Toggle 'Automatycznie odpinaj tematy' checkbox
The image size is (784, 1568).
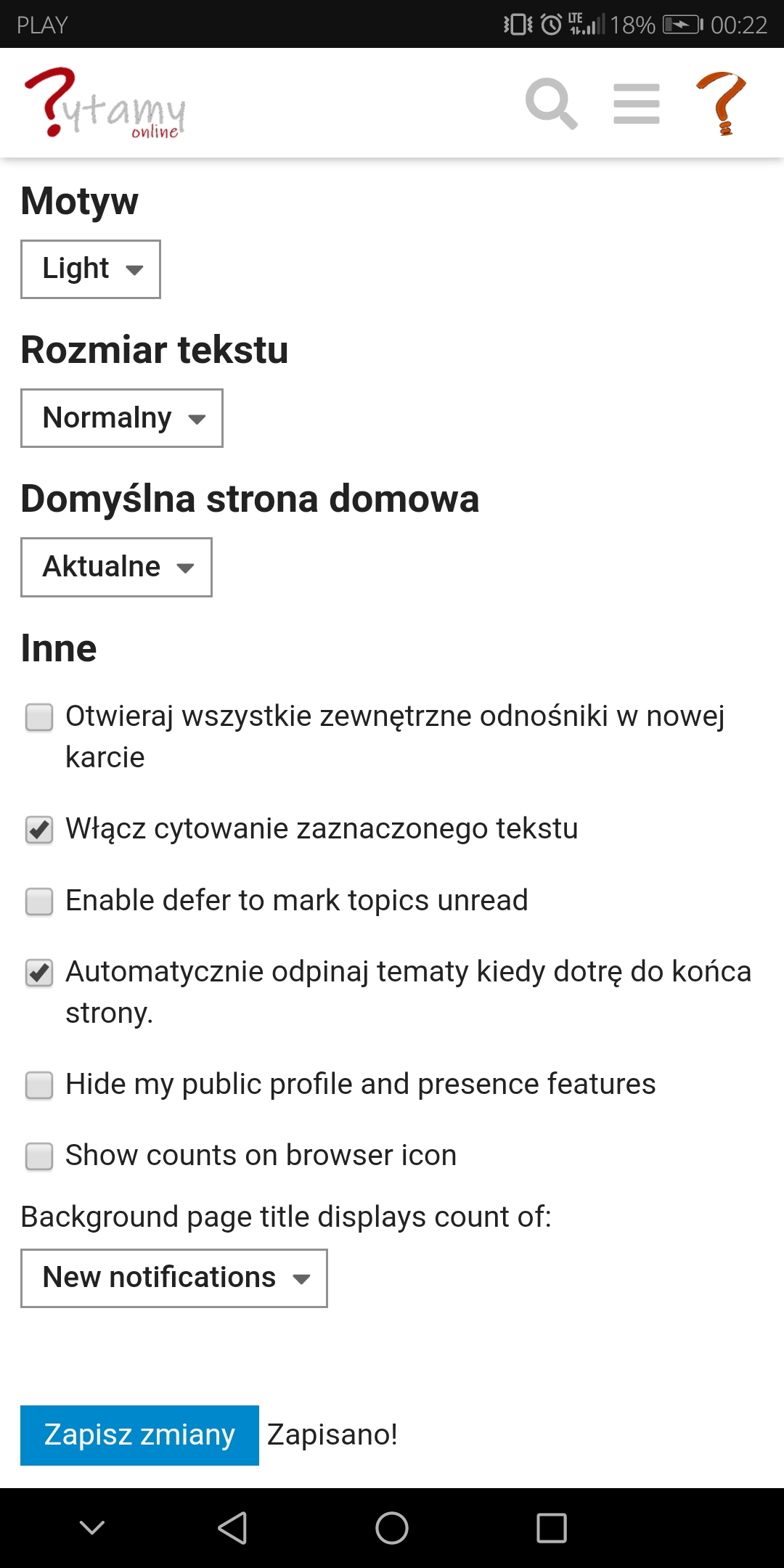pyautogui.click(x=39, y=973)
